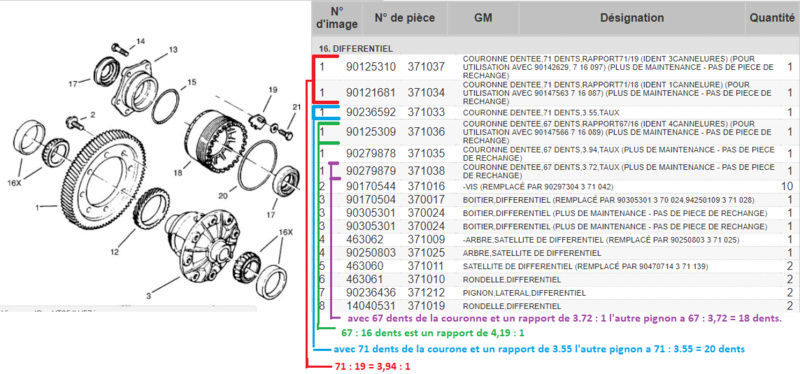Select the bolt labeled 14 in drawing

point(118,48)
